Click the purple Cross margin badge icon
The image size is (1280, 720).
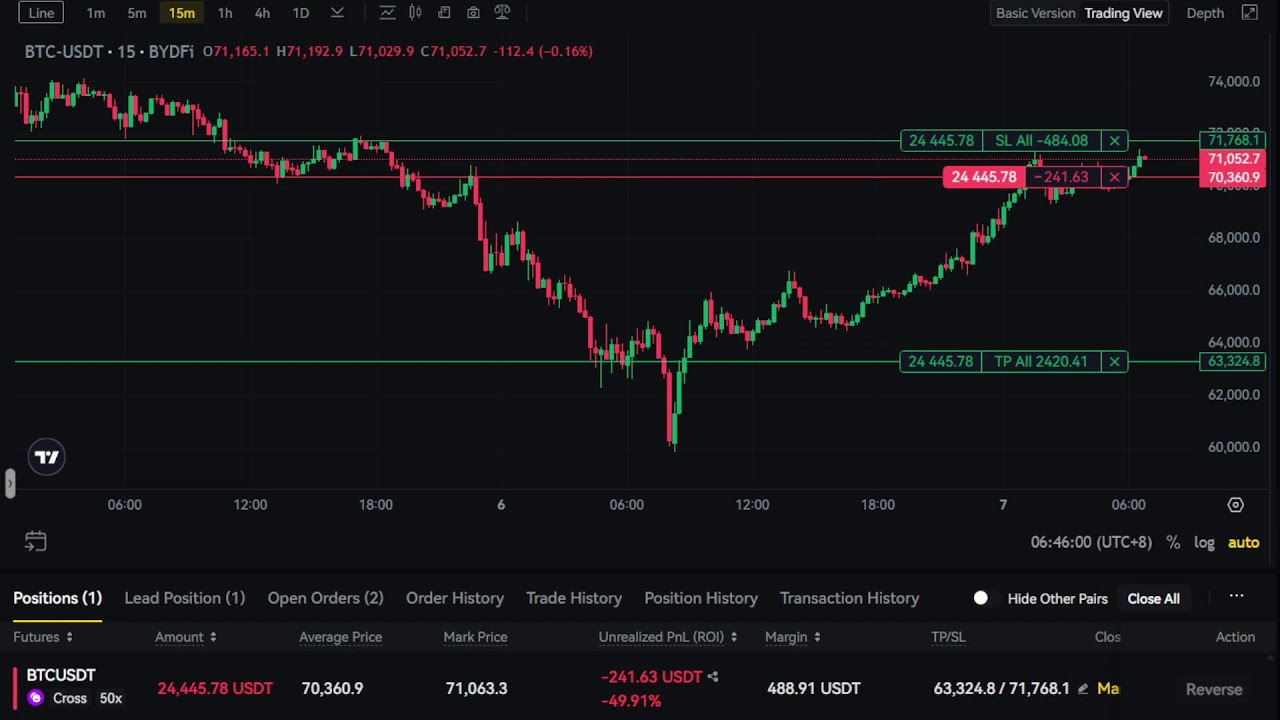tap(36, 698)
